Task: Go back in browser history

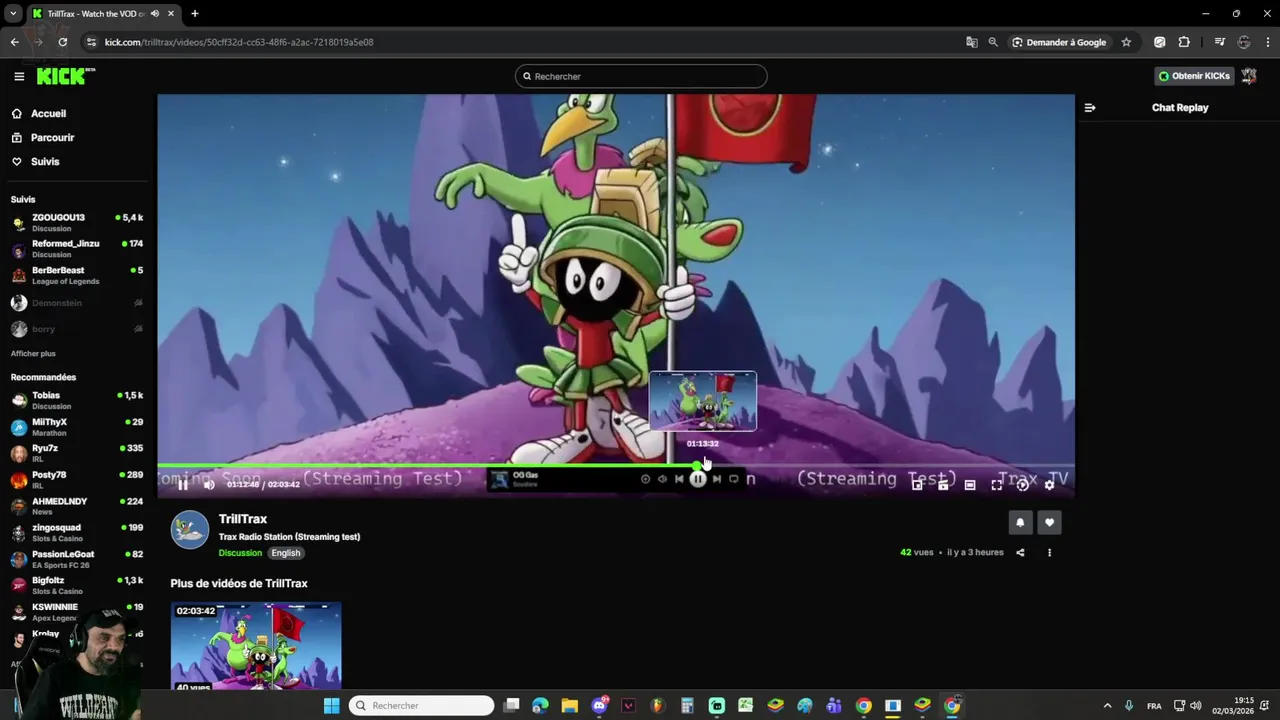Action: 14,42
